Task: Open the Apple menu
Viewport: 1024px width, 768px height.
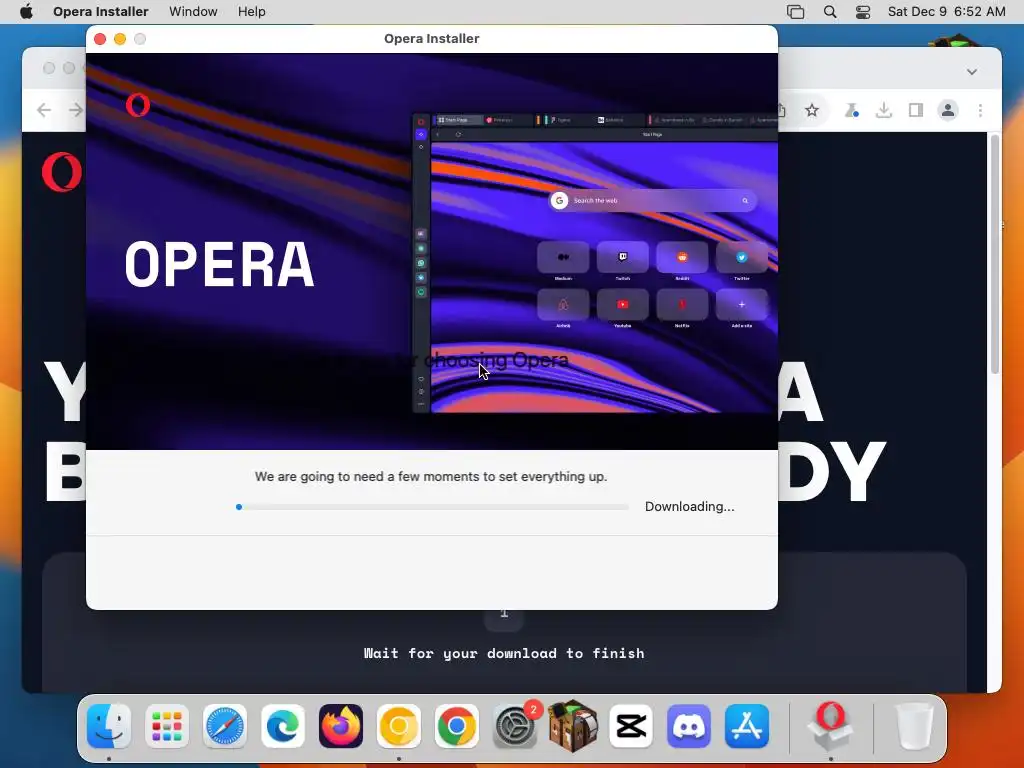Action: (x=26, y=12)
